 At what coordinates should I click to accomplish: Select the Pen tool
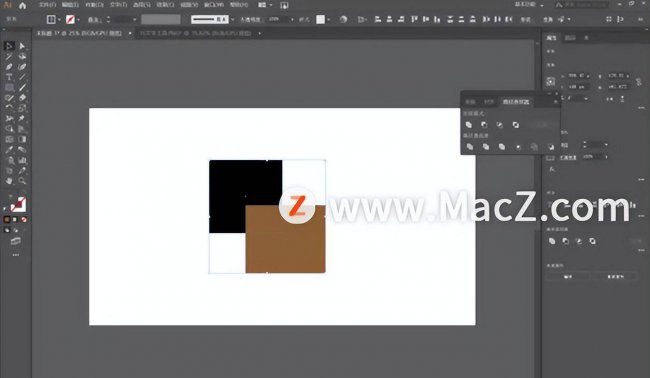(9, 66)
